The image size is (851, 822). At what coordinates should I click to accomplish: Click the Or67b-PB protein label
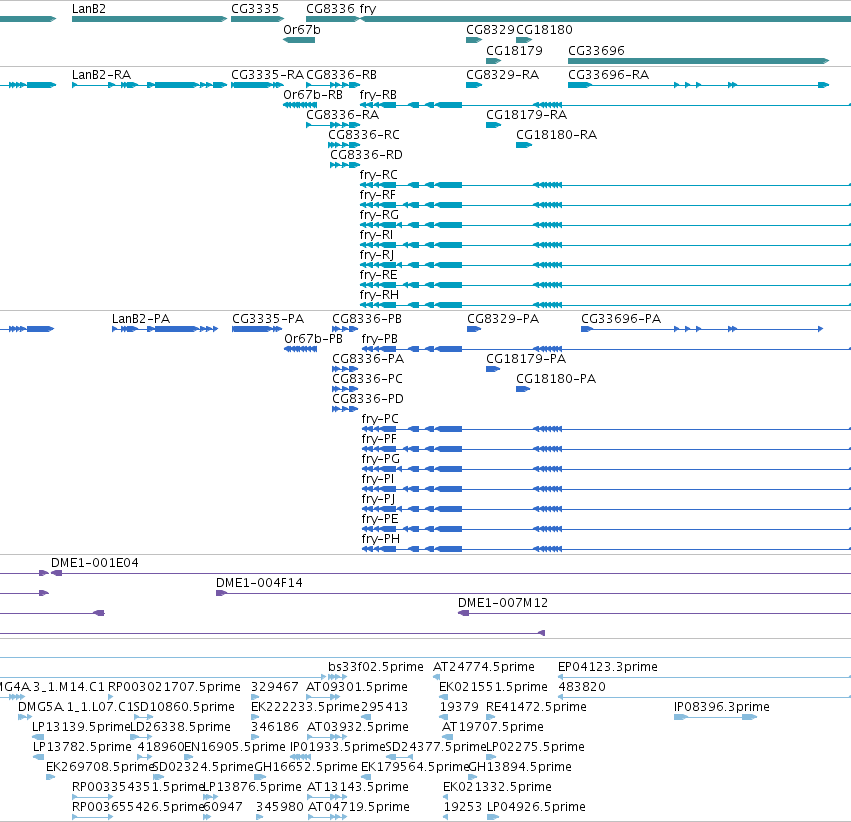313,339
